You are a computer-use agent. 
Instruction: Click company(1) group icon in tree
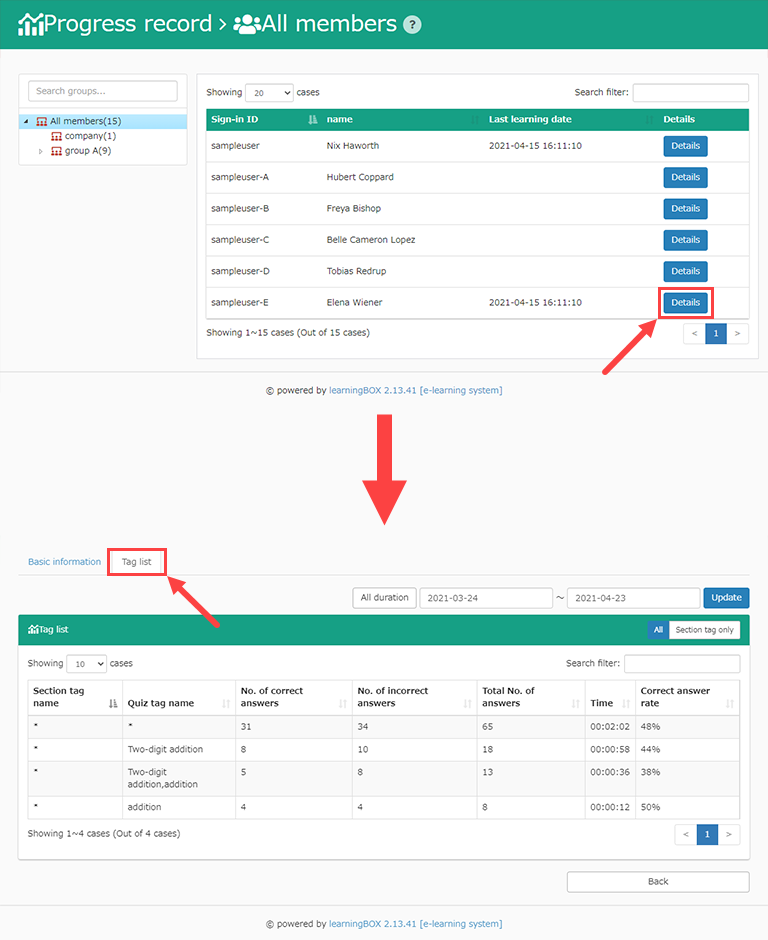coord(57,136)
